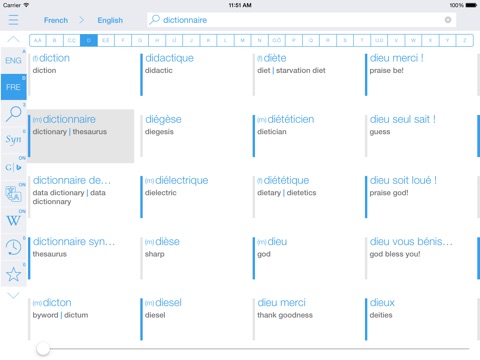Click the slider knob at bottom
The width and height of the screenshot is (480, 360).
(43, 349)
